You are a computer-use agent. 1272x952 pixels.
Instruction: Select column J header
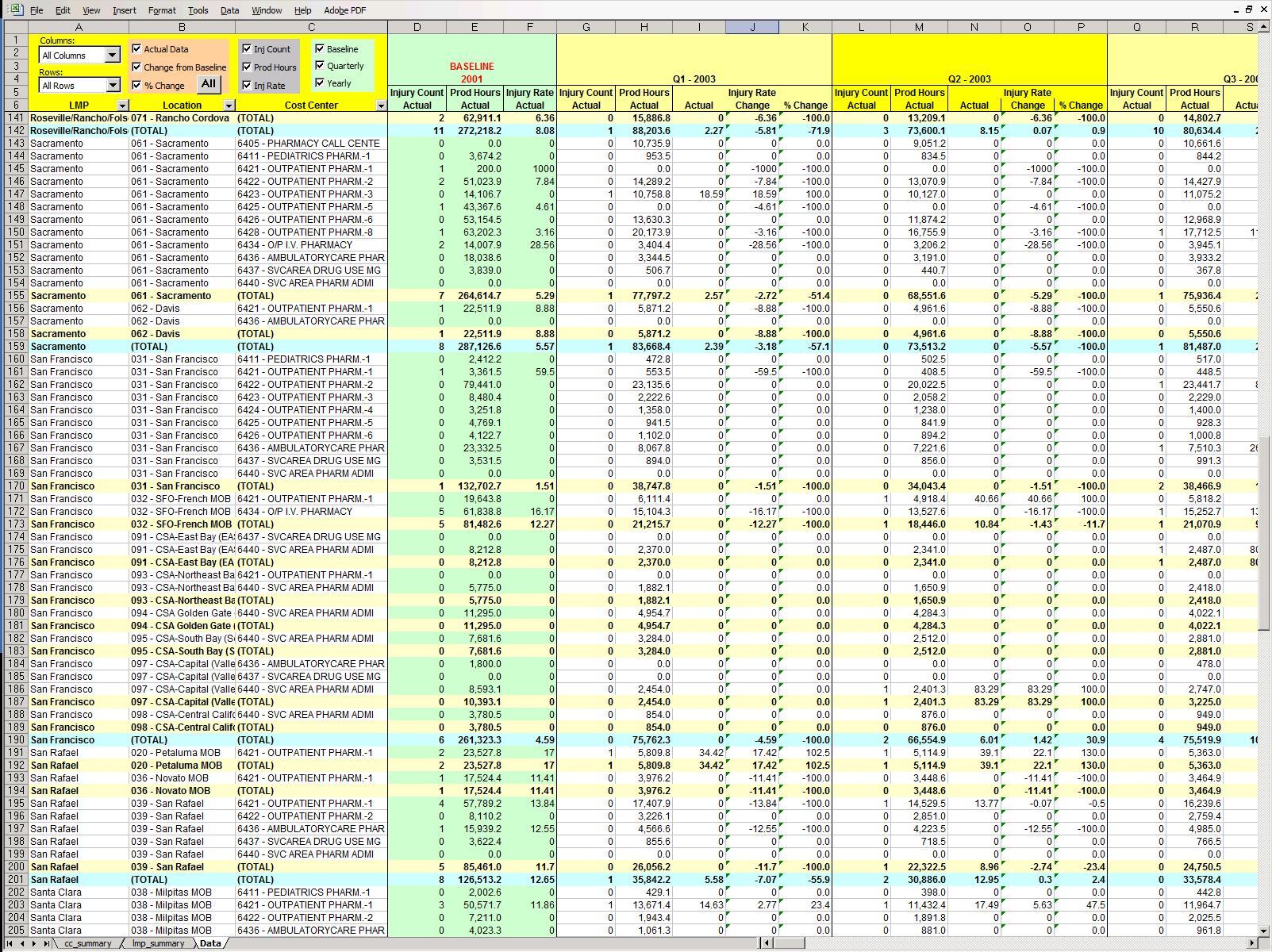pyautogui.click(x=752, y=28)
